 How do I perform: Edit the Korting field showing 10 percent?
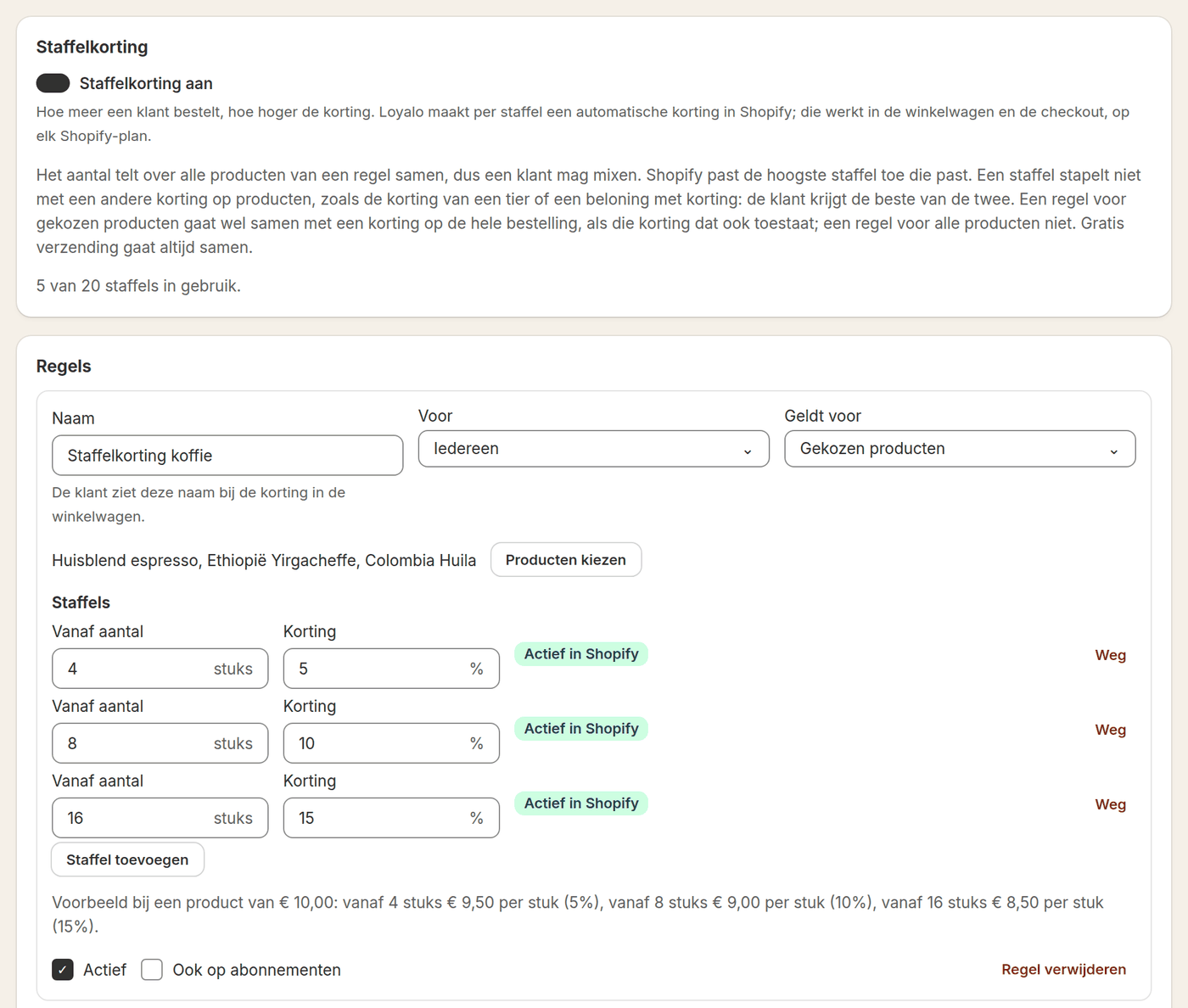391,743
